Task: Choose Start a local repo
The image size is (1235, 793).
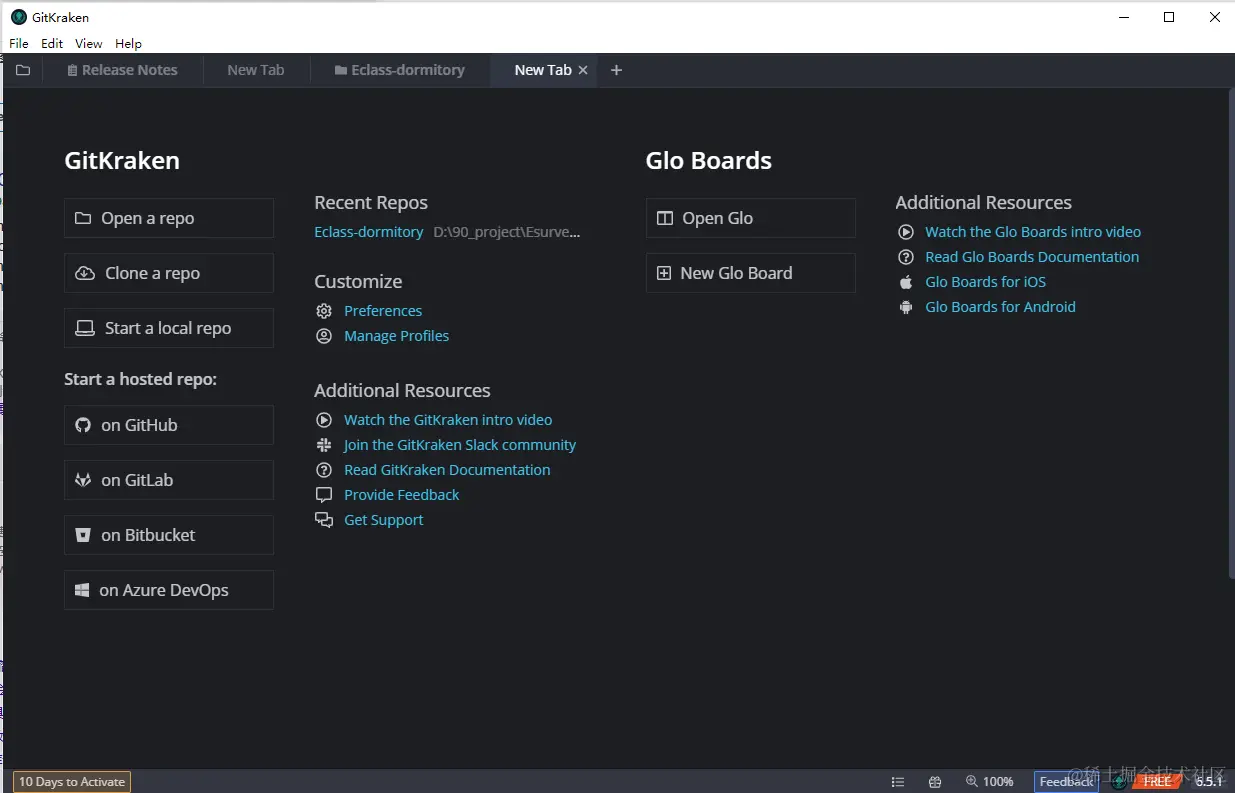Action: (169, 328)
